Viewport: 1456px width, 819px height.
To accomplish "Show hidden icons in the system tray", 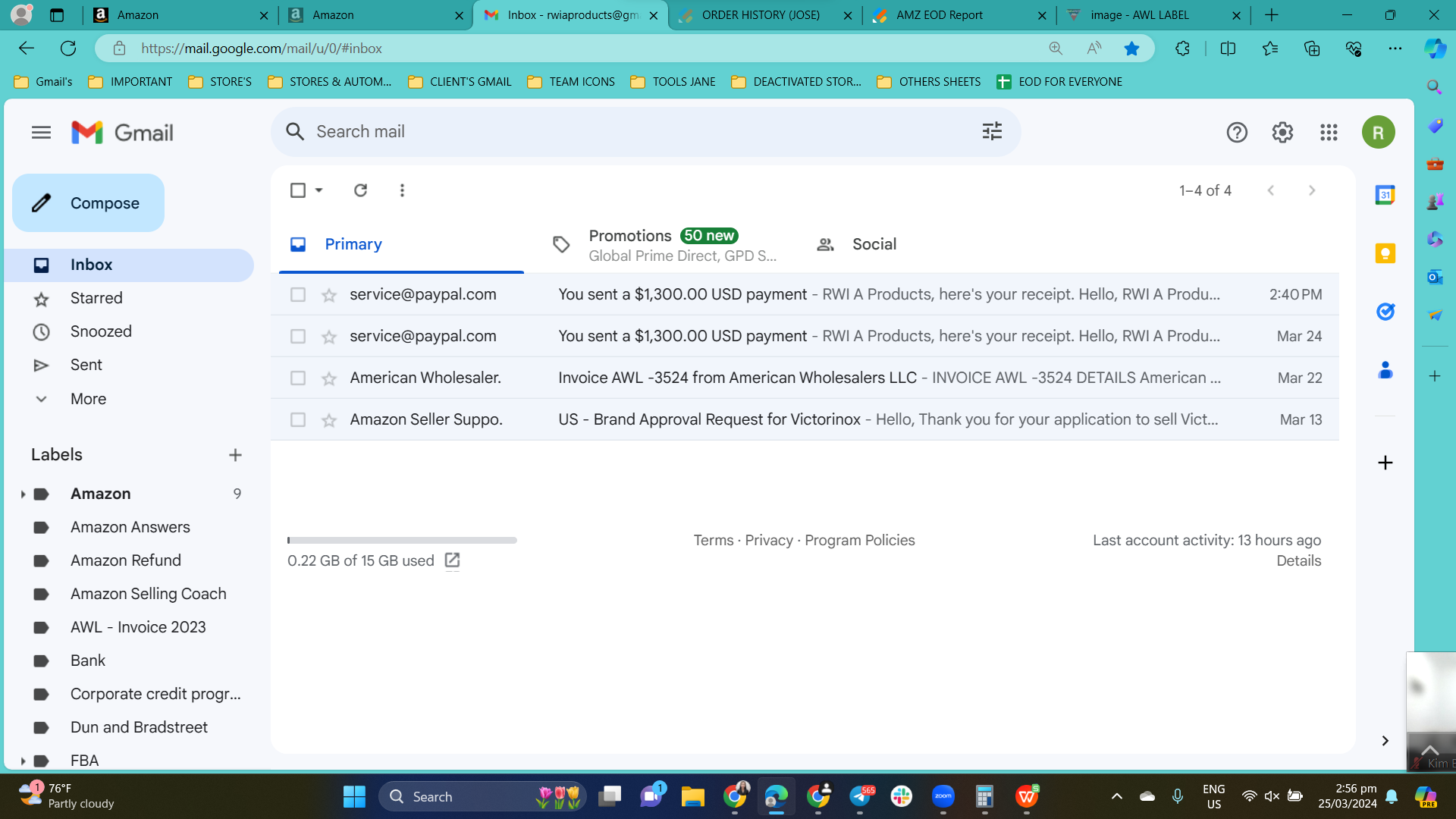I will point(1116,796).
